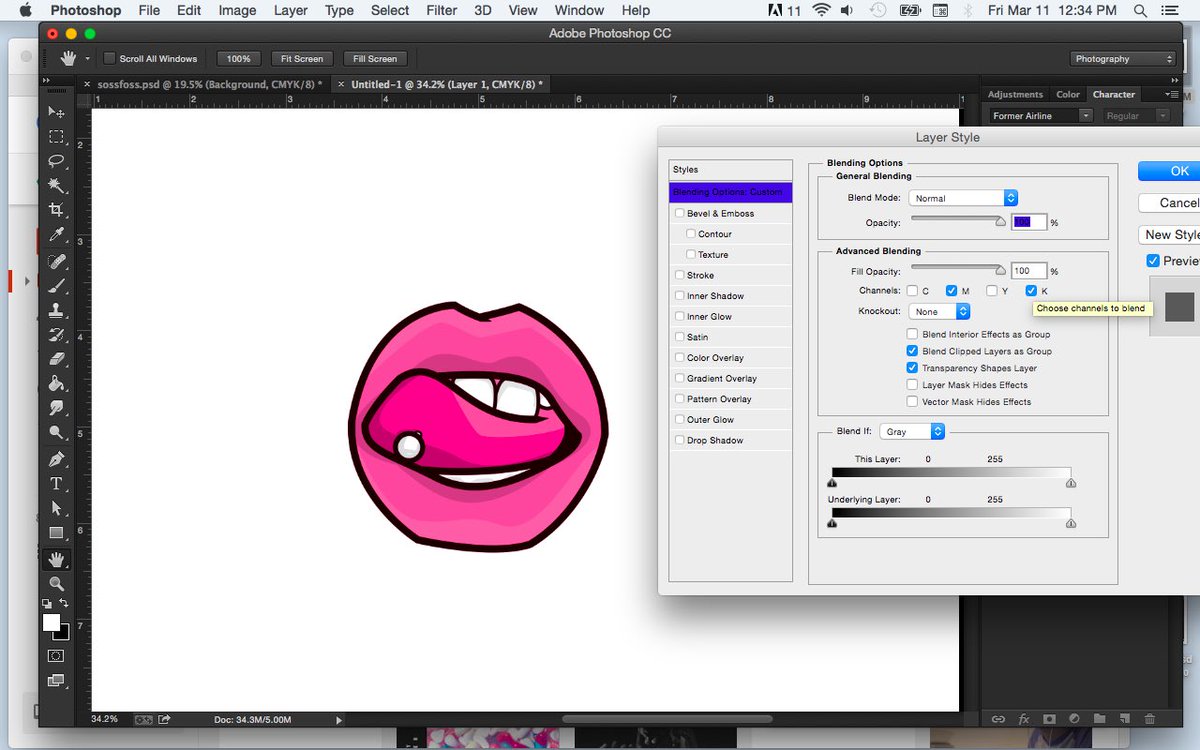Click the link layers icon
This screenshot has height=750, width=1200.
click(x=997, y=718)
